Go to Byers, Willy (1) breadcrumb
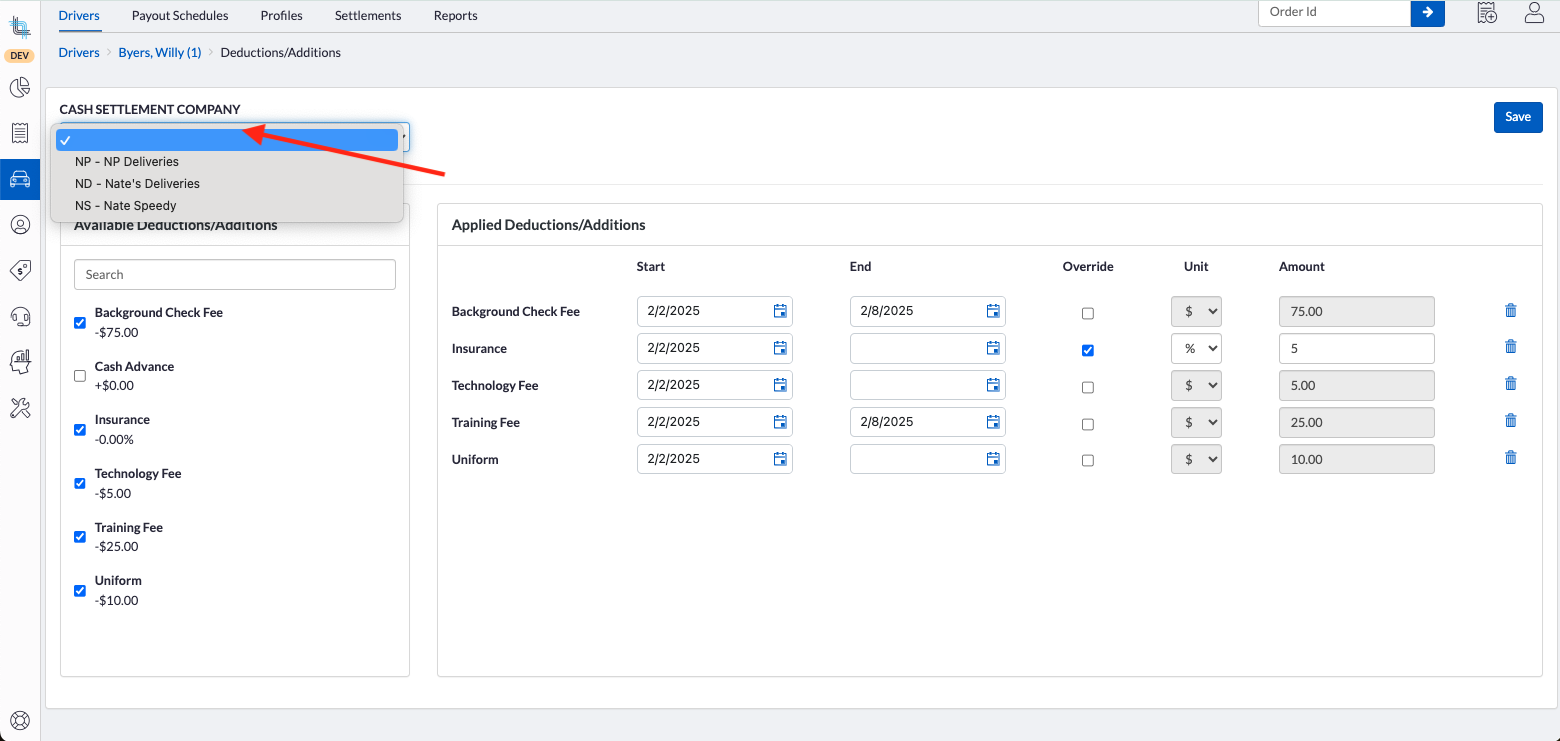Viewport: 1560px width, 741px height. 160,53
